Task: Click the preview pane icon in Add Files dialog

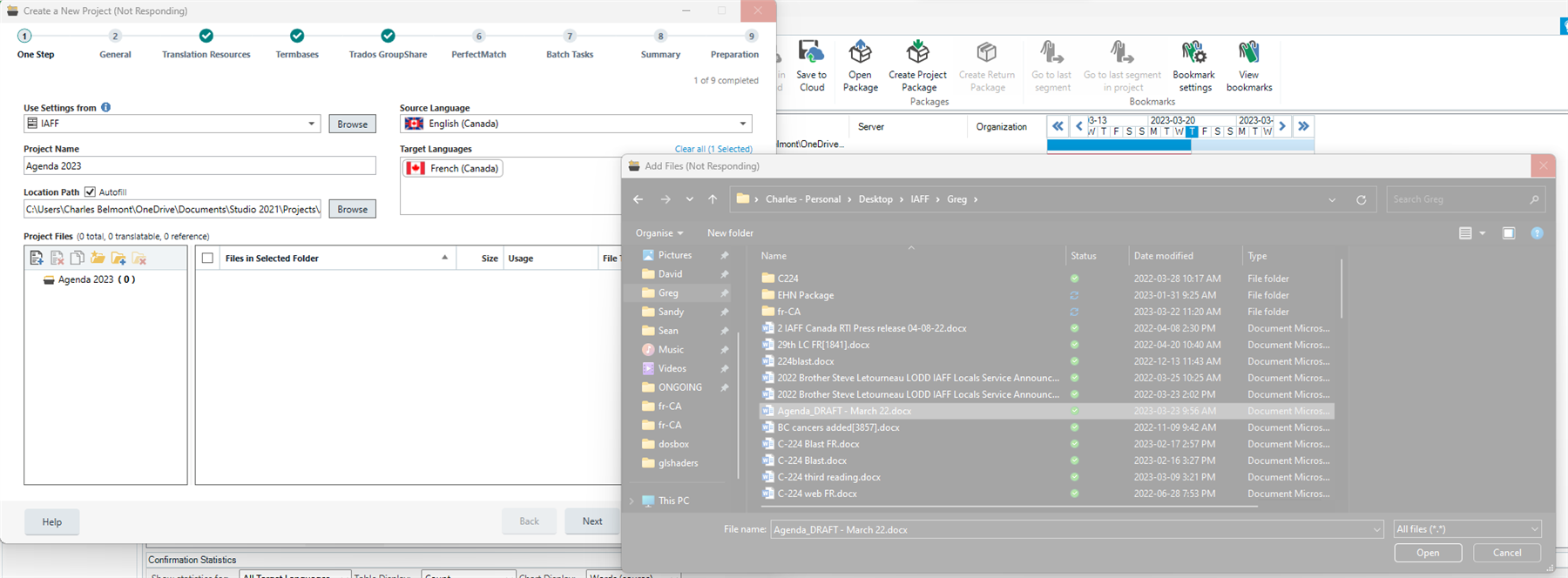Action: [x=1509, y=233]
